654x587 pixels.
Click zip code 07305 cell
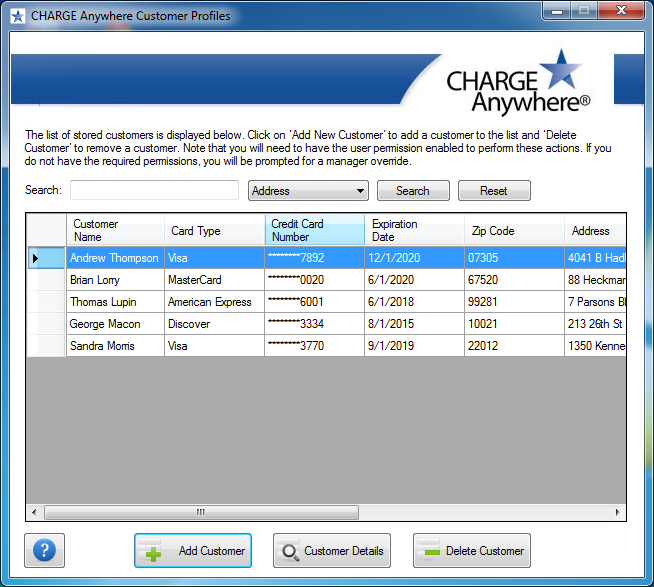(514, 258)
